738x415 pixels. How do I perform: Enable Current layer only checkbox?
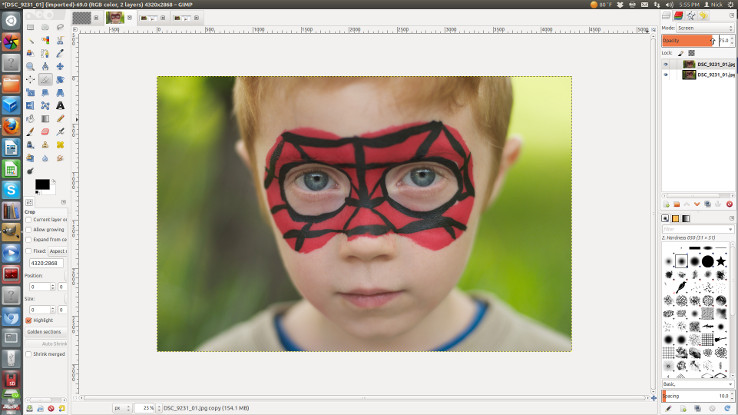pyautogui.click(x=28, y=220)
